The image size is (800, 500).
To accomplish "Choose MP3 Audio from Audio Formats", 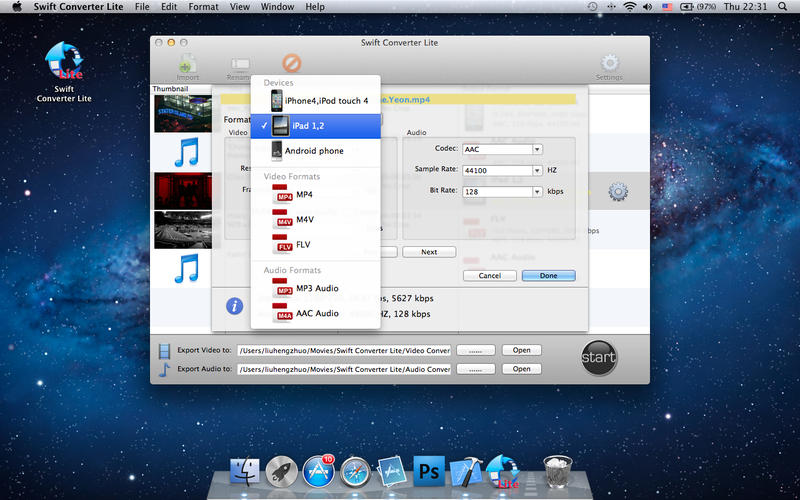I will point(315,288).
